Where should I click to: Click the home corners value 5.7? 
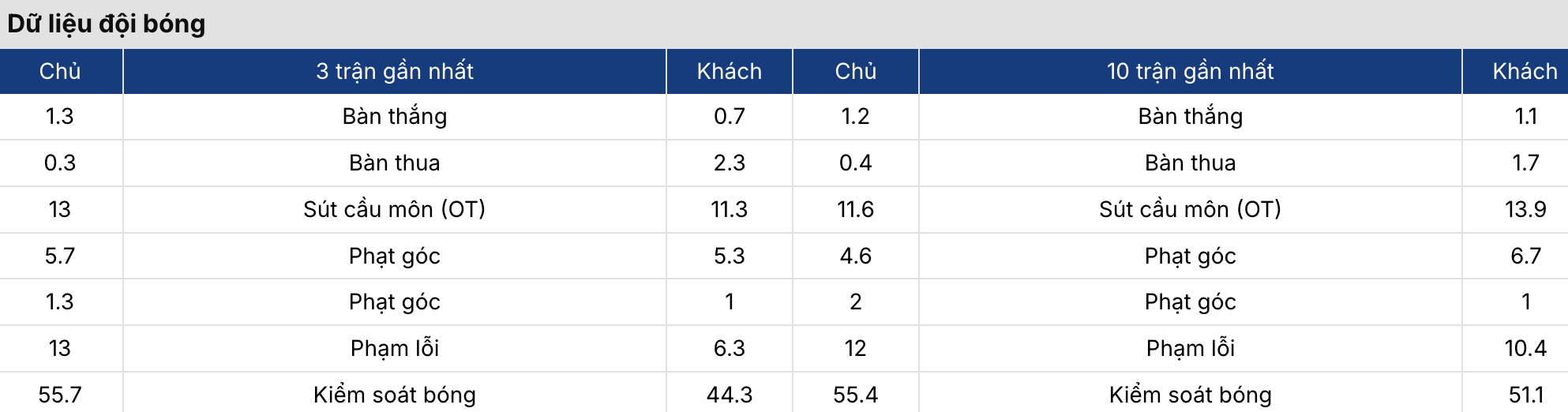coord(60,256)
